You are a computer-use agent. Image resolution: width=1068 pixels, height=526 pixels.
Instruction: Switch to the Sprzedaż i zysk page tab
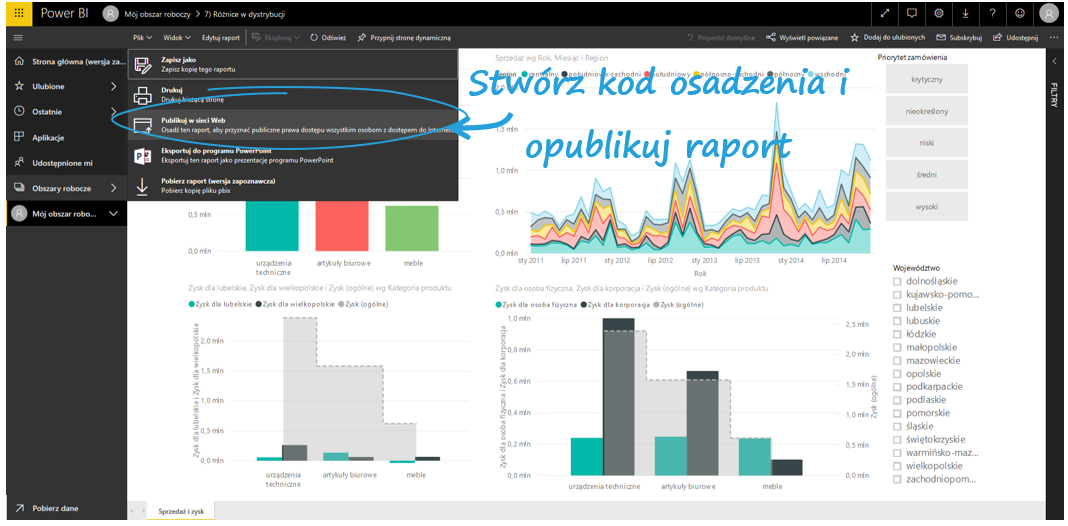(181, 511)
